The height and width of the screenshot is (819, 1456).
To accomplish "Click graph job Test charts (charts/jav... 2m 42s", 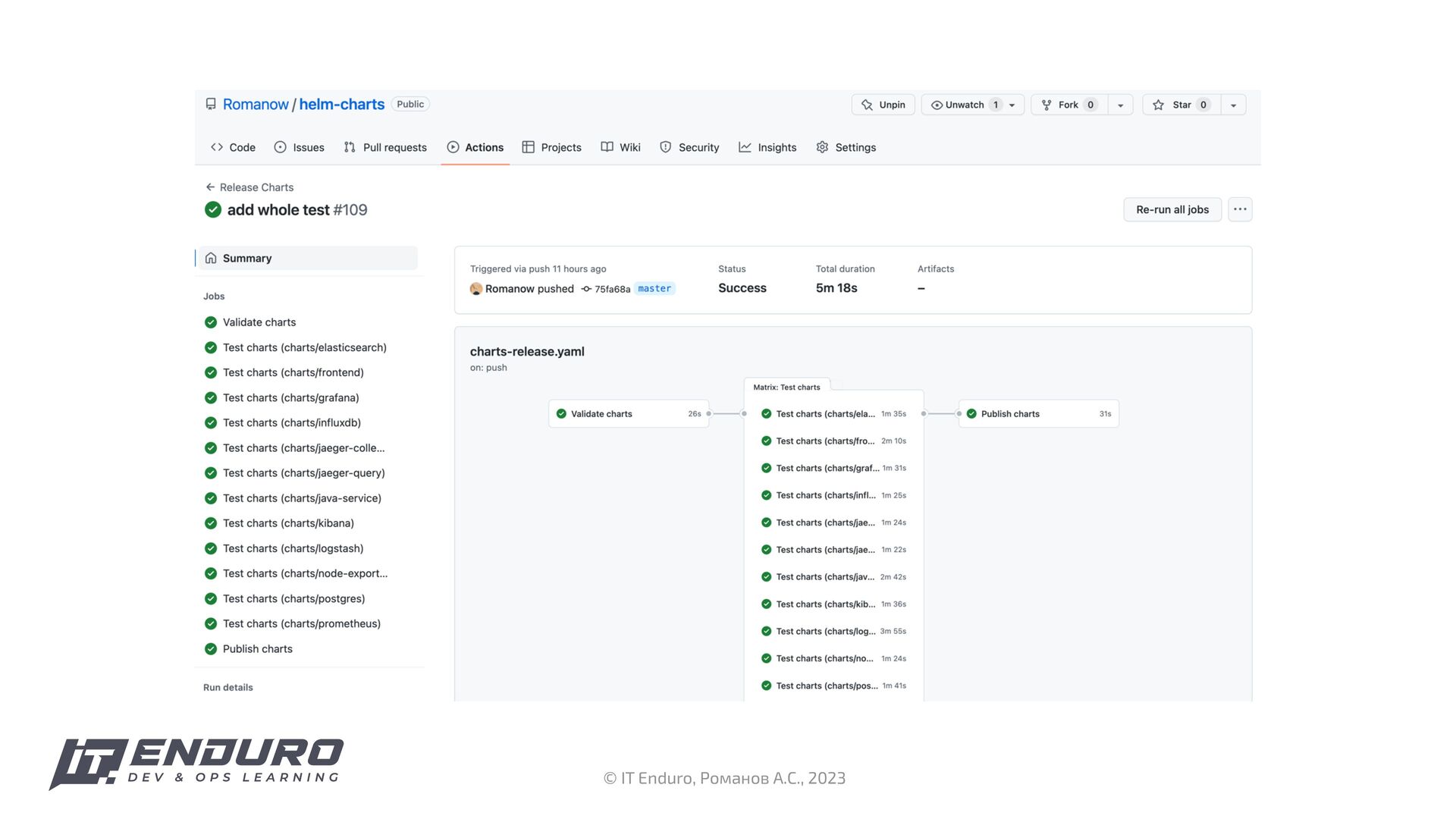I will click(833, 577).
